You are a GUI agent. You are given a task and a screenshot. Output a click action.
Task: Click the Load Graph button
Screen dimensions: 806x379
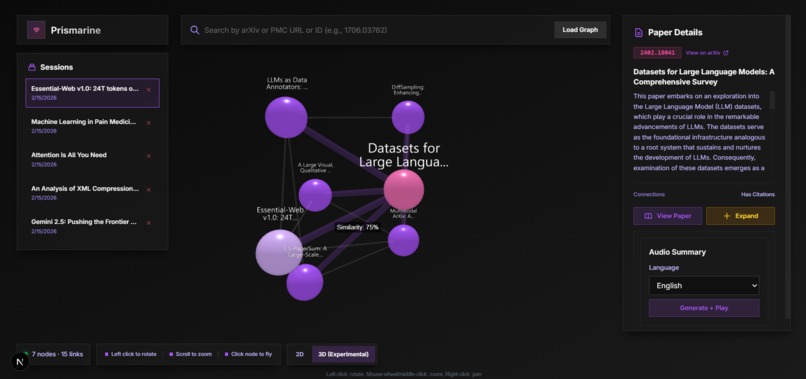click(580, 30)
